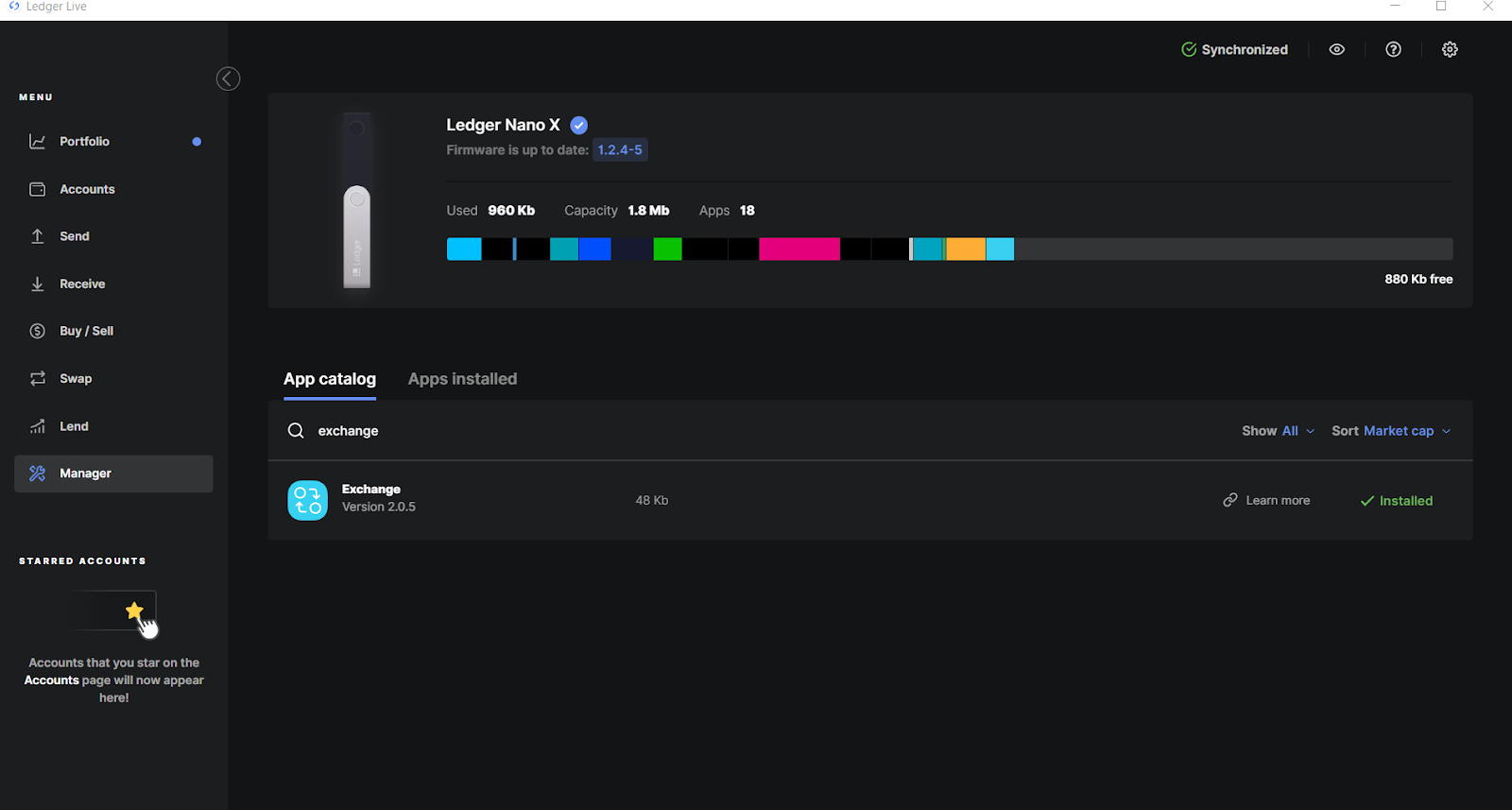This screenshot has width=1512, height=810.
Task: Click the Installed checkmark icon
Action: click(x=1366, y=501)
